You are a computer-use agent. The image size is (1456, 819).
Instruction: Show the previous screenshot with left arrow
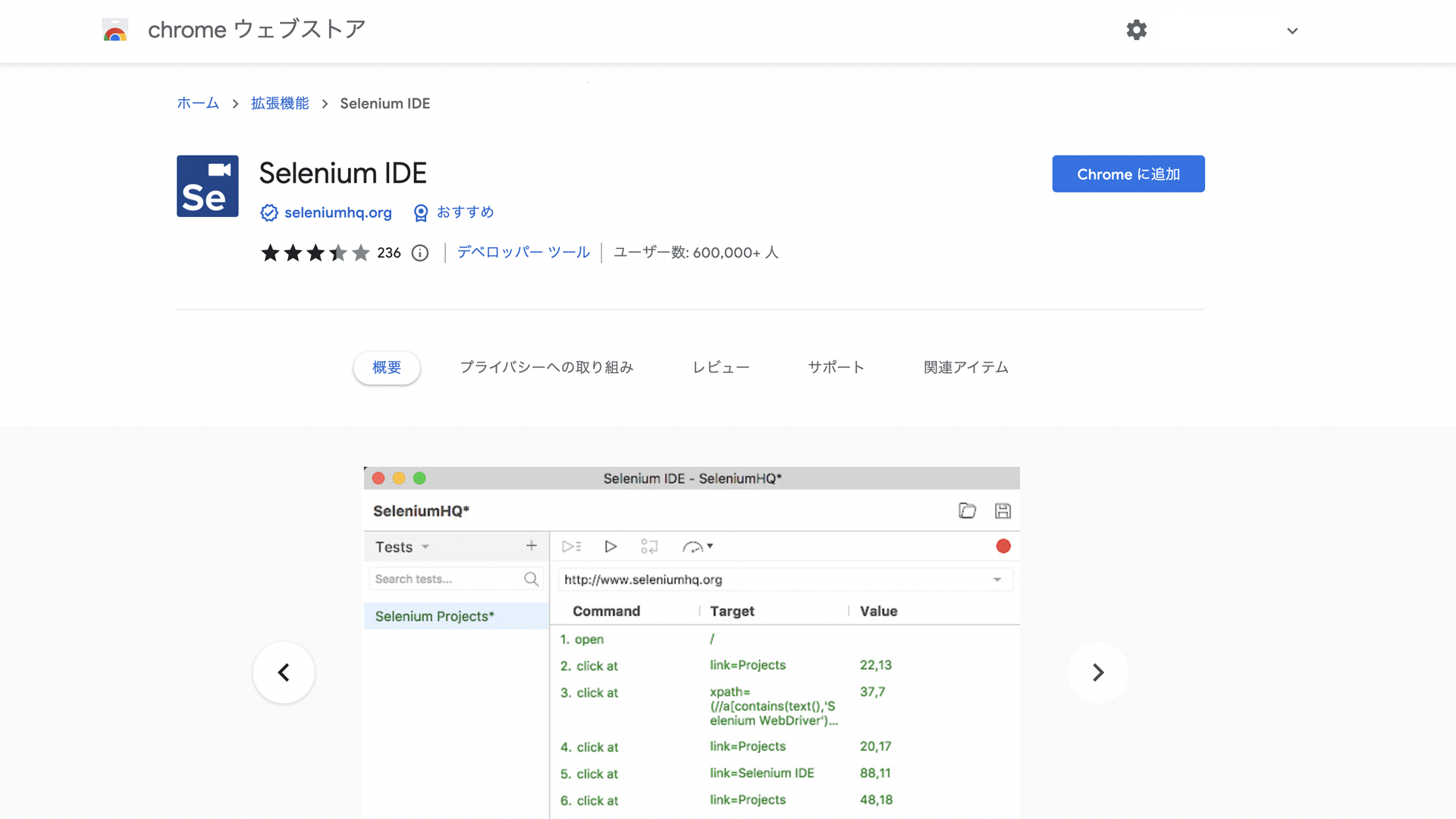[284, 673]
